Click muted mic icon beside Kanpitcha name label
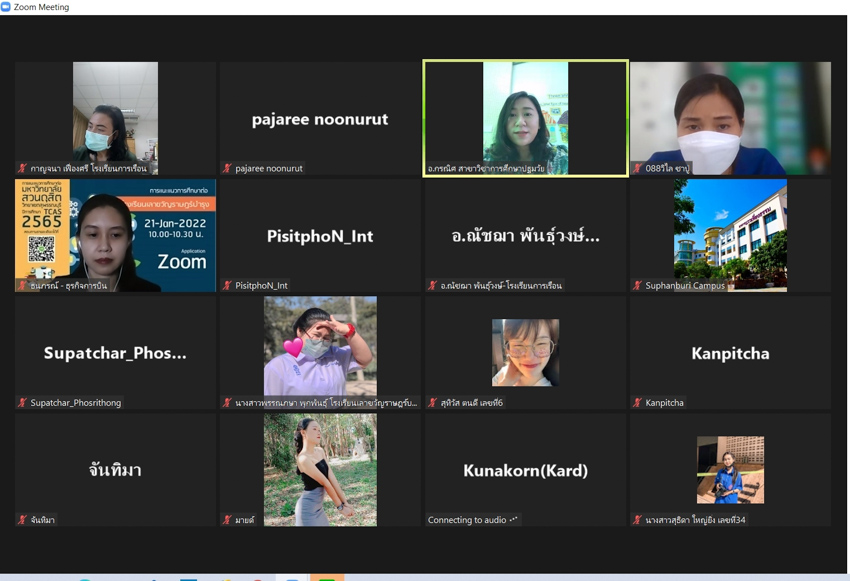This screenshot has width=850, height=581. click(x=638, y=403)
